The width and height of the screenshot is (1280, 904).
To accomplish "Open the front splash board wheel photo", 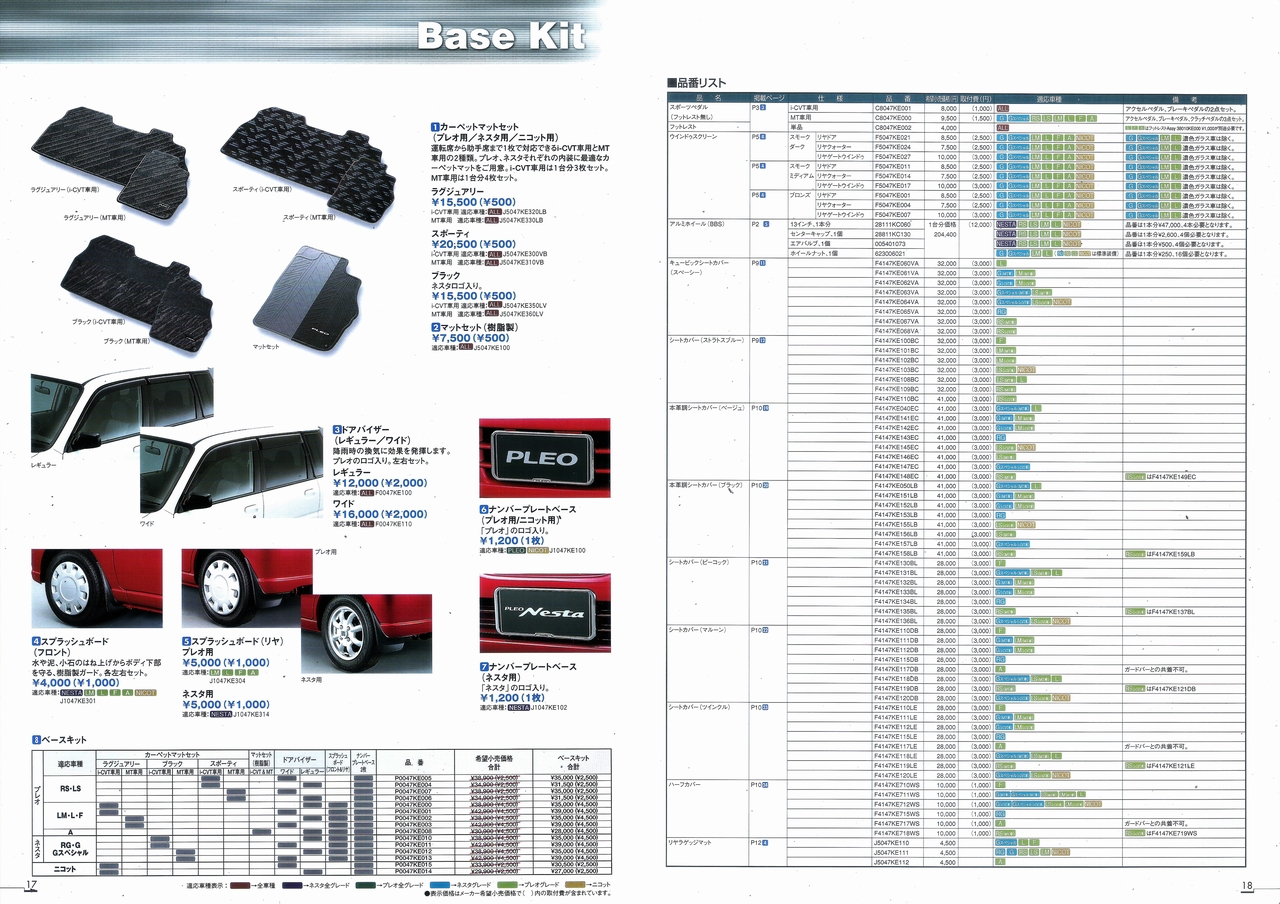I will coord(96,588).
